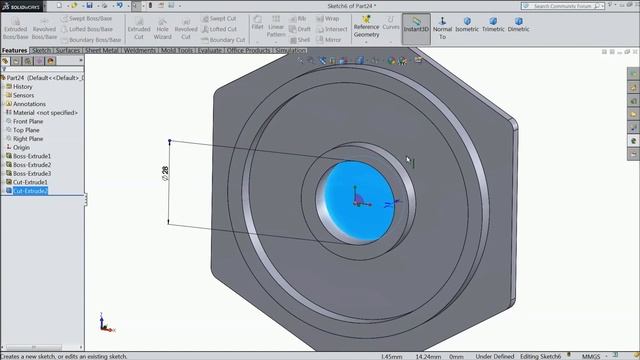Select the Shell tool
Screen dimensions: 640x360
click(x=300, y=40)
